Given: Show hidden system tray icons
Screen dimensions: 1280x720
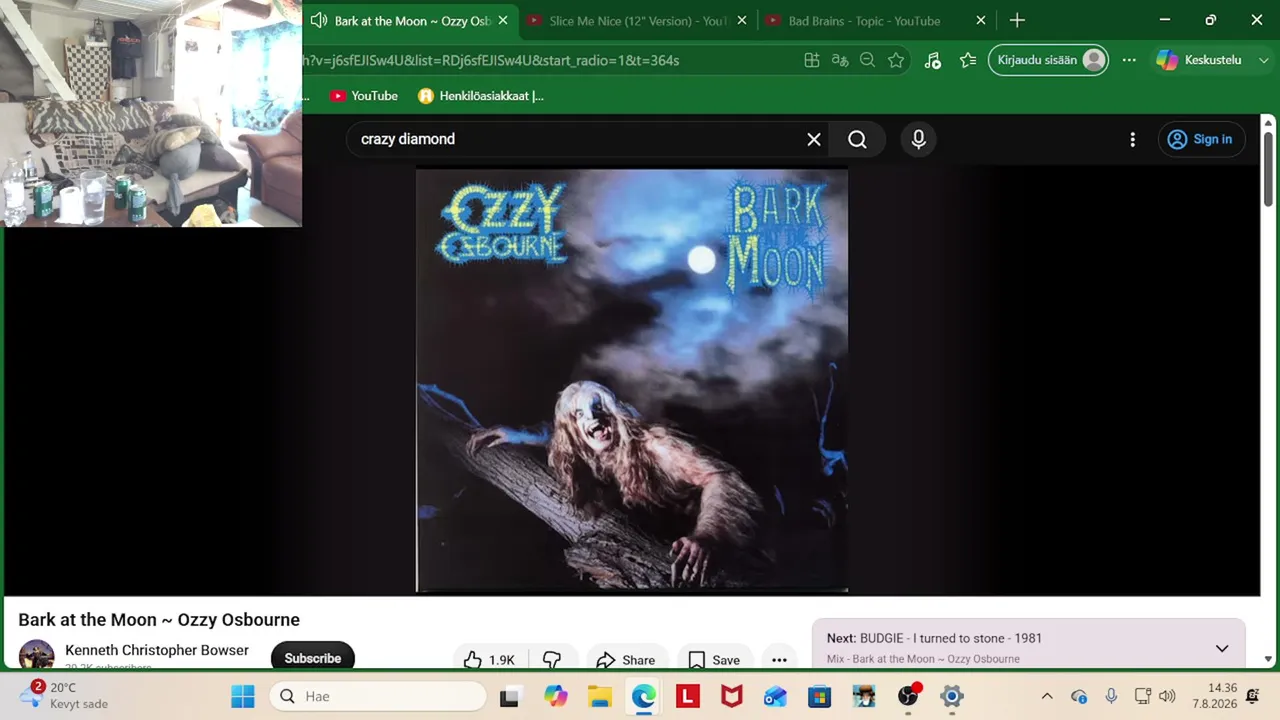Looking at the screenshot, I should coord(1047,696).
